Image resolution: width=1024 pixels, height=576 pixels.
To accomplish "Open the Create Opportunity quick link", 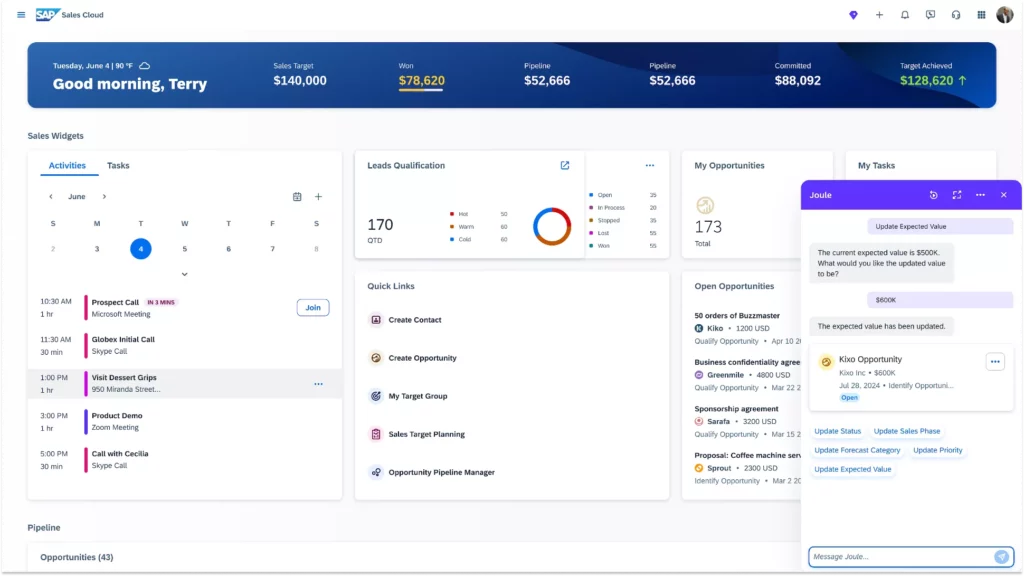I will point(422,358).
